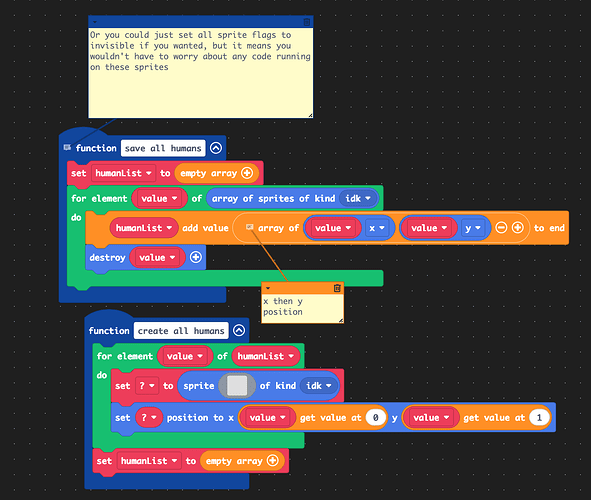
Task: Add item to empty array in create function
Action: 273,460
